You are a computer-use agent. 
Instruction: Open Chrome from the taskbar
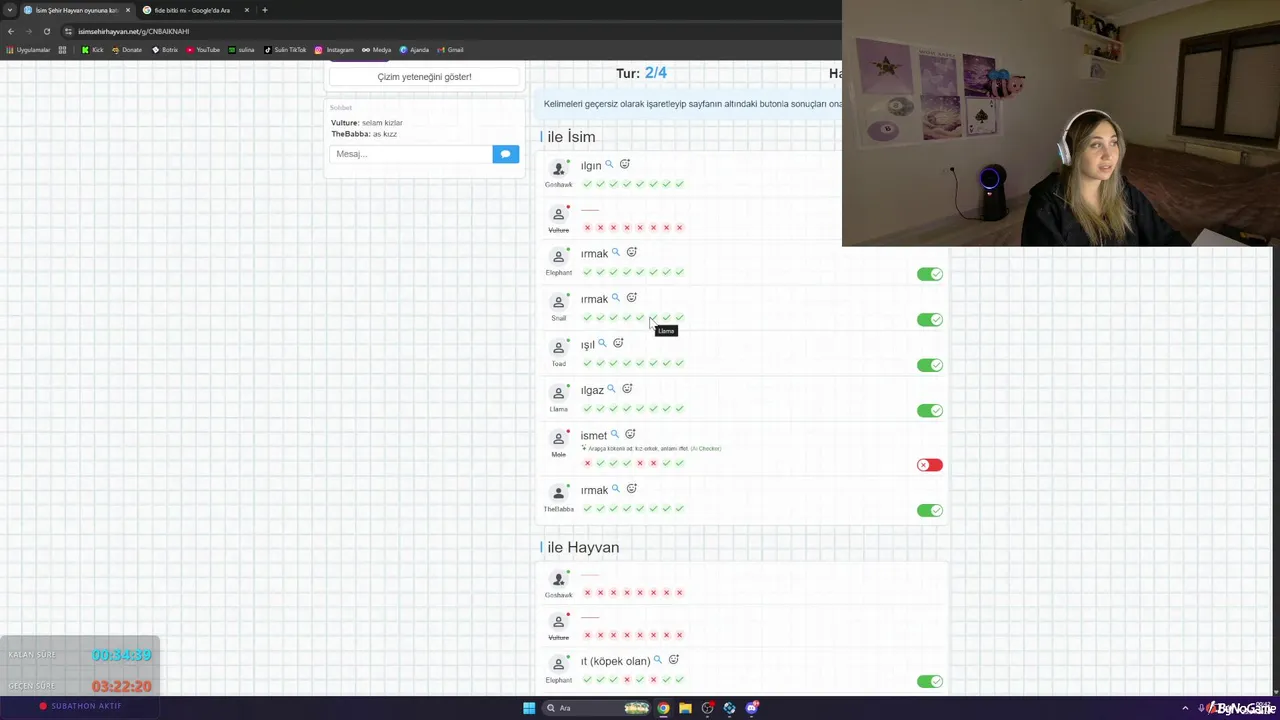click(663, 708)
